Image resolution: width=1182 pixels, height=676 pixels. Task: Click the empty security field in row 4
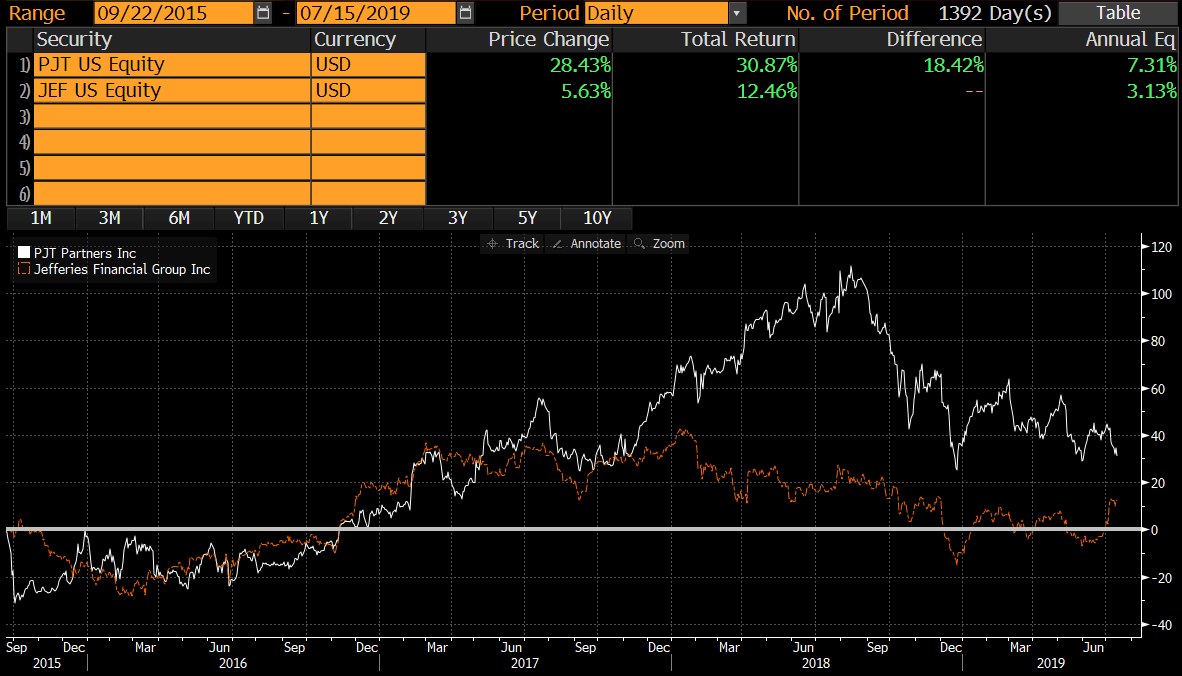[x=173, y=142]
